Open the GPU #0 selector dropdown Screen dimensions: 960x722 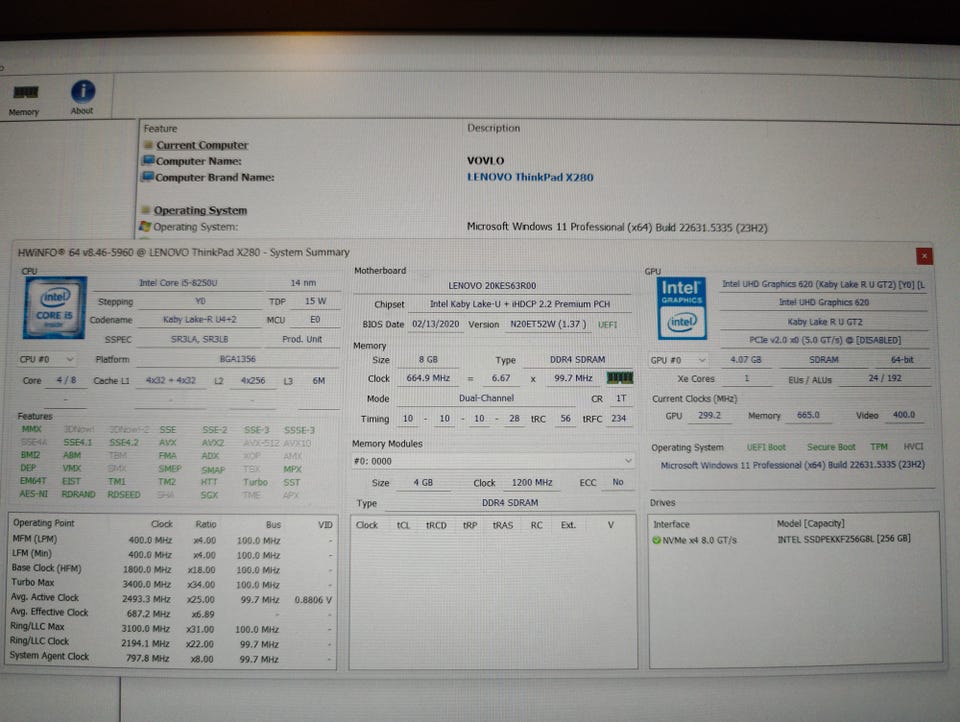tap(678, 360)
